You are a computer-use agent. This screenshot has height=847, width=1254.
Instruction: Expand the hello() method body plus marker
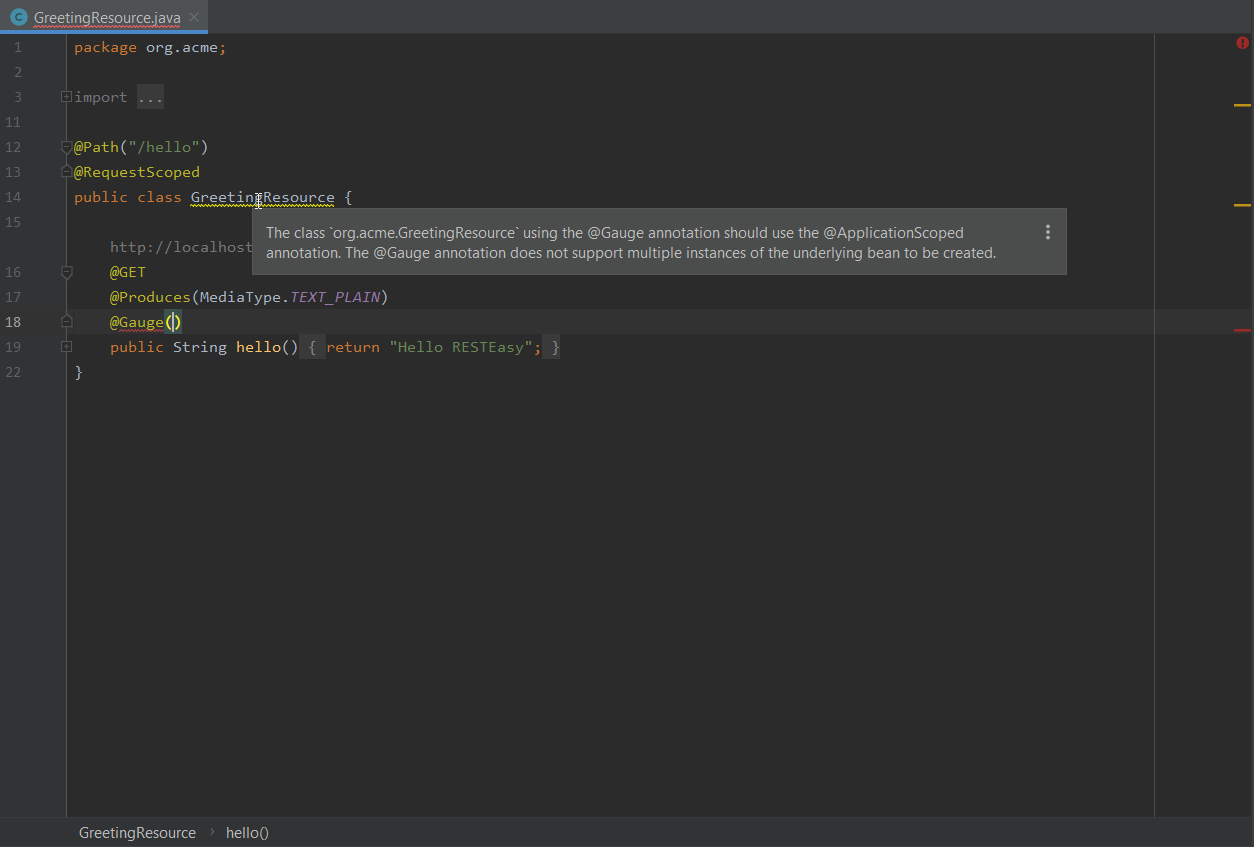[66, 346]
